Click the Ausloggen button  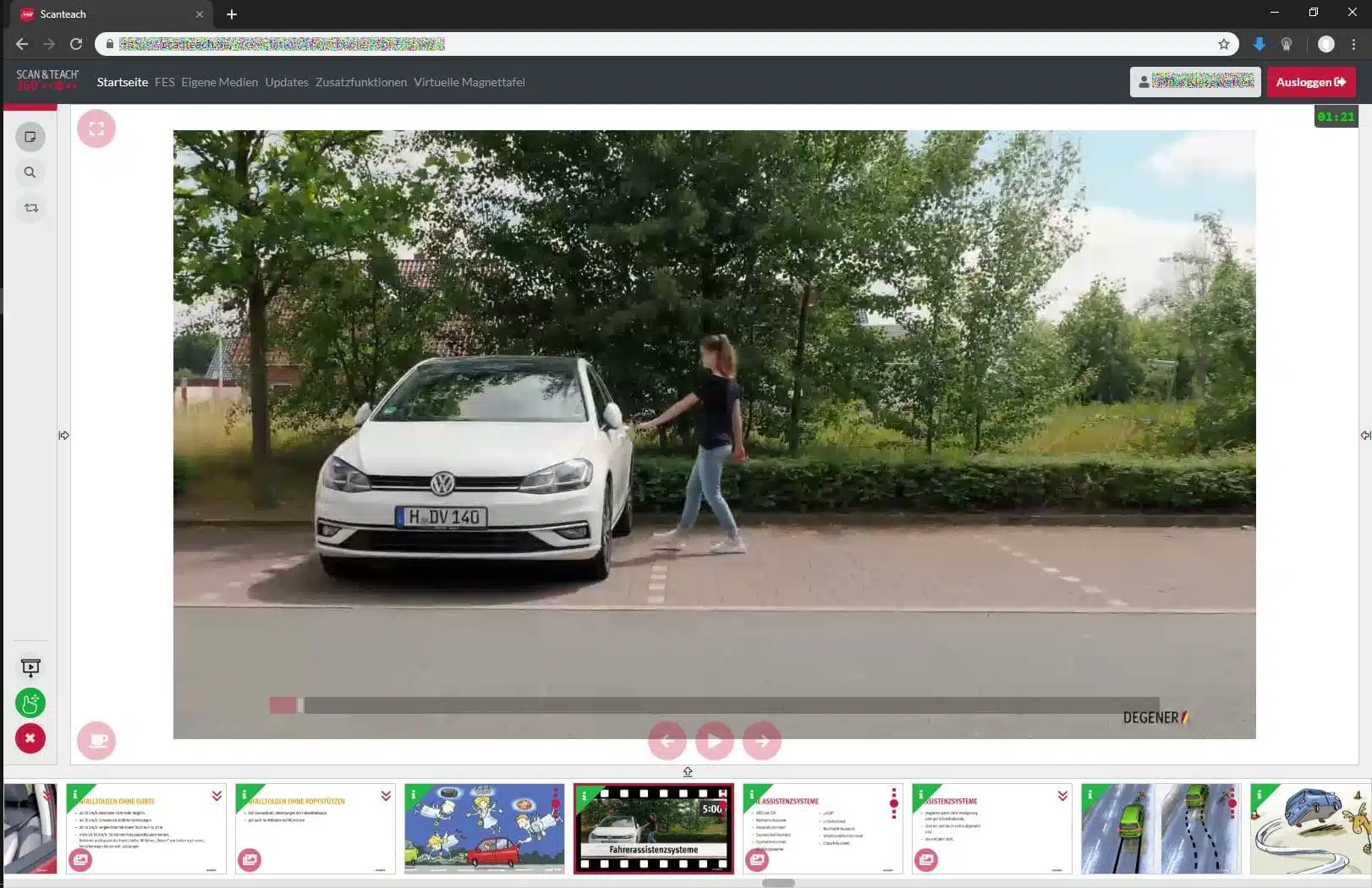(x=1310, y=82)
